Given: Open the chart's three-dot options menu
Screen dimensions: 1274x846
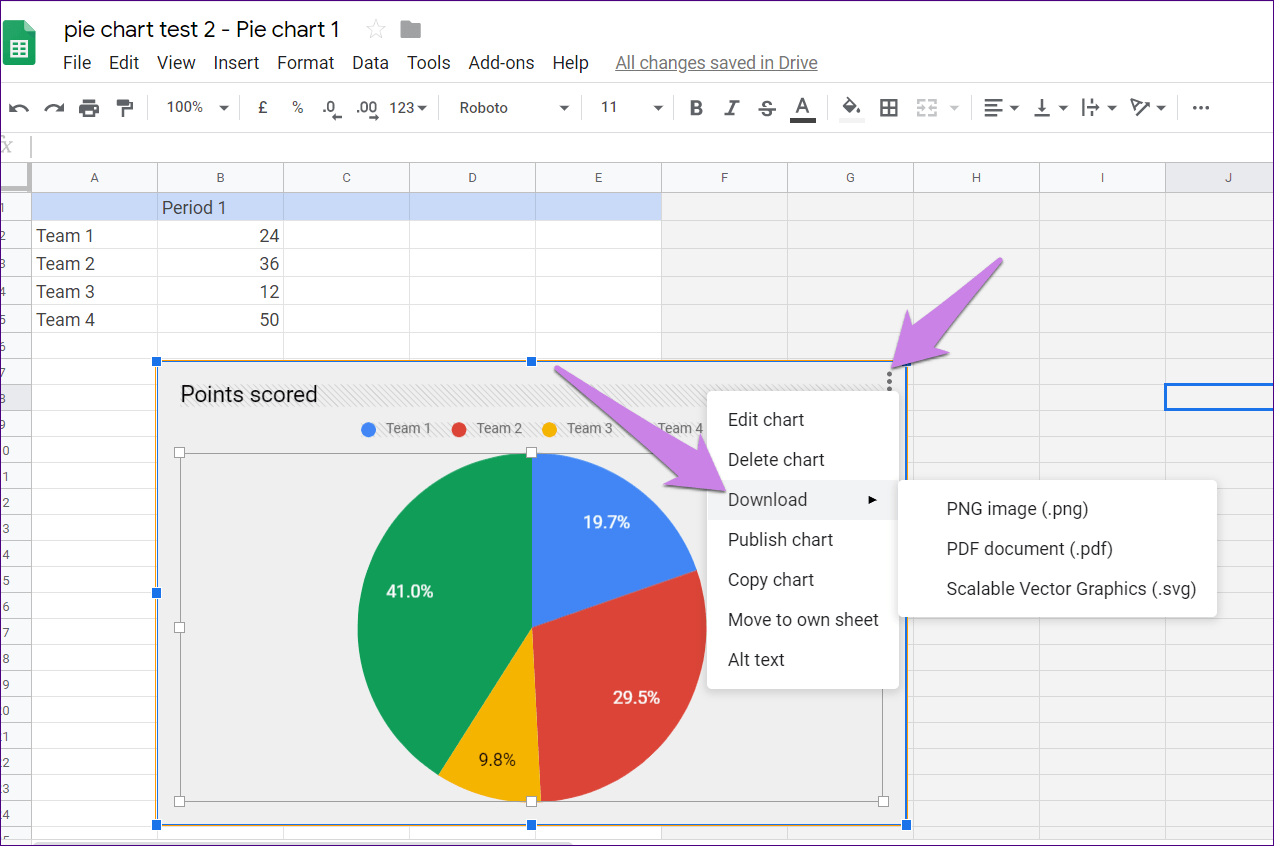Looking at the screenshot, I should point(889,380).
